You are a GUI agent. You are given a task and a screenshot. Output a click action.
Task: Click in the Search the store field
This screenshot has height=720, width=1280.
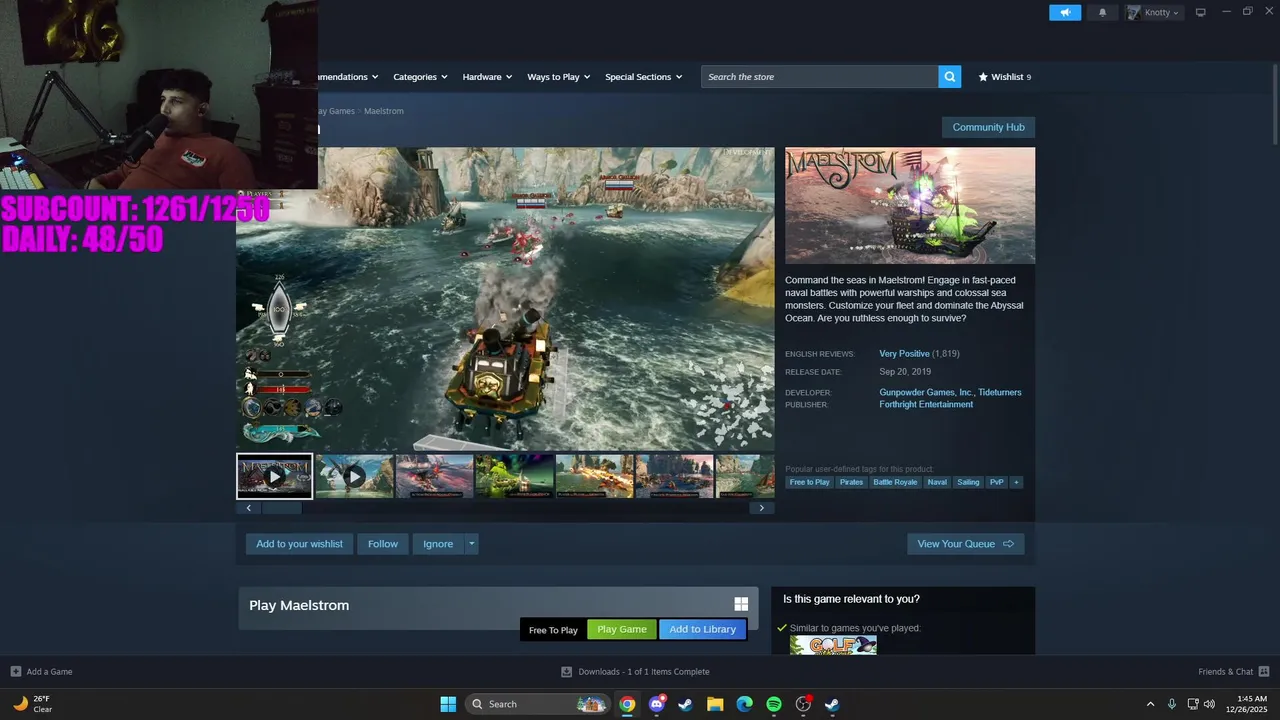(819, 77)
